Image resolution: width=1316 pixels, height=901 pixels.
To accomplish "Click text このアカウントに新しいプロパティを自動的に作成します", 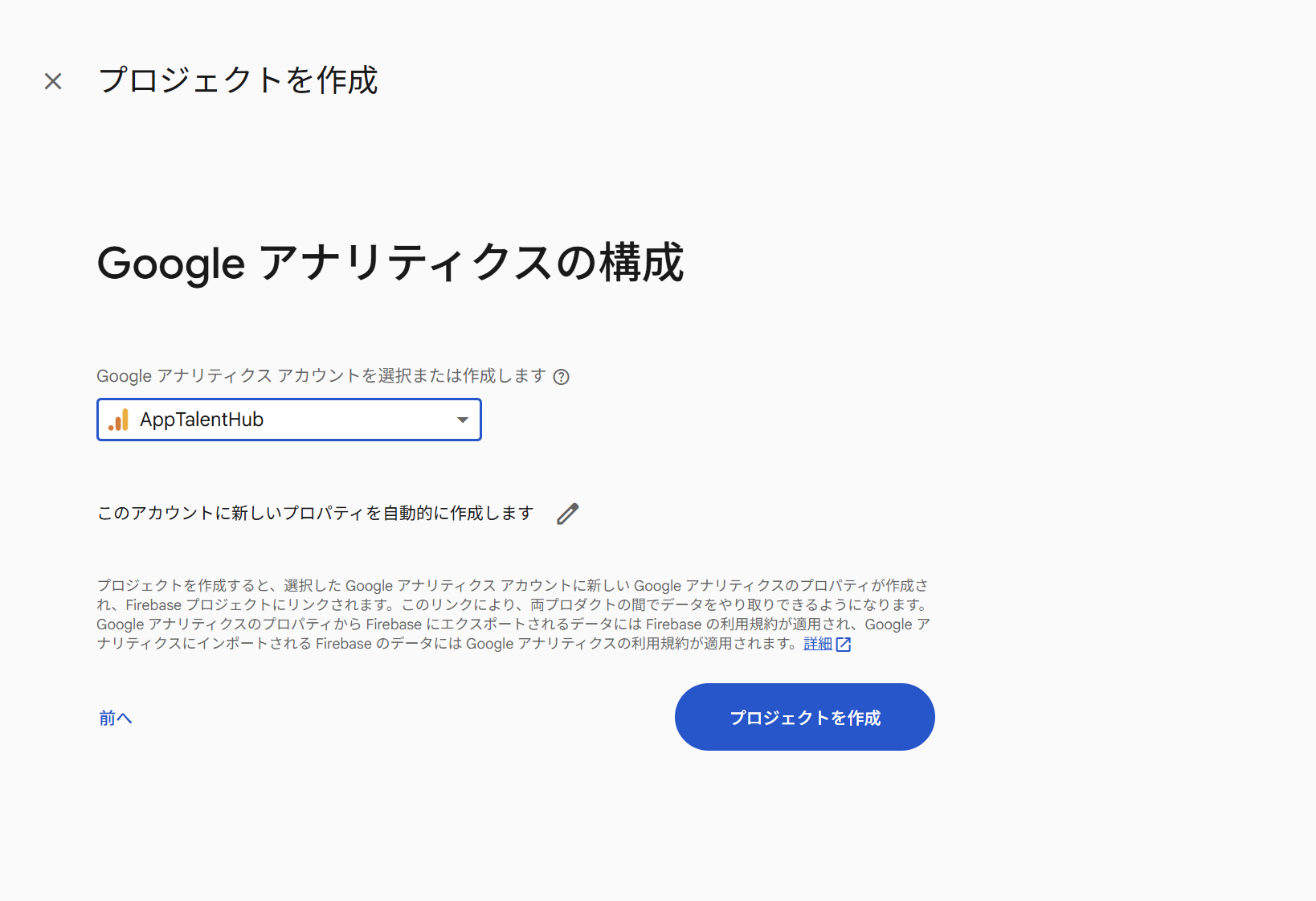I will (x=316, y=513).
